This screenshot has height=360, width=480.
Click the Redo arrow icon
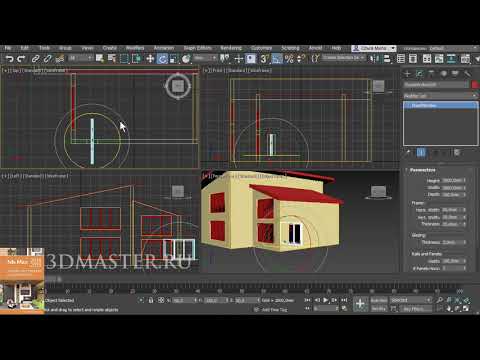(x=21, y=59)
